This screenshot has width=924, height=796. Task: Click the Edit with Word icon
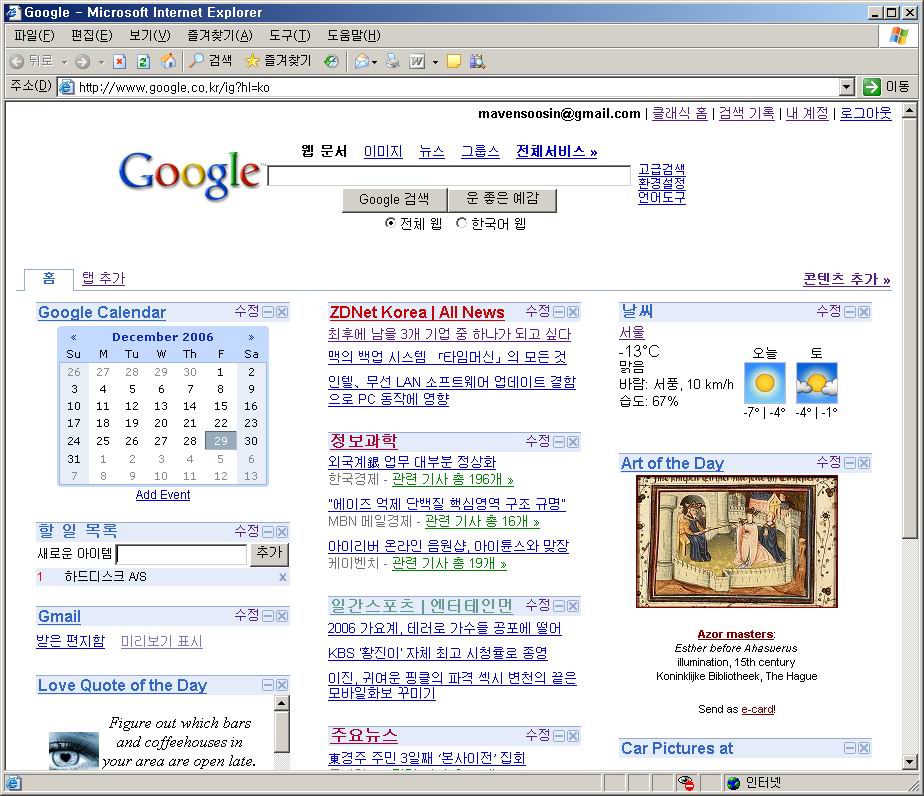pyautogui.click(x=417, y=61)
